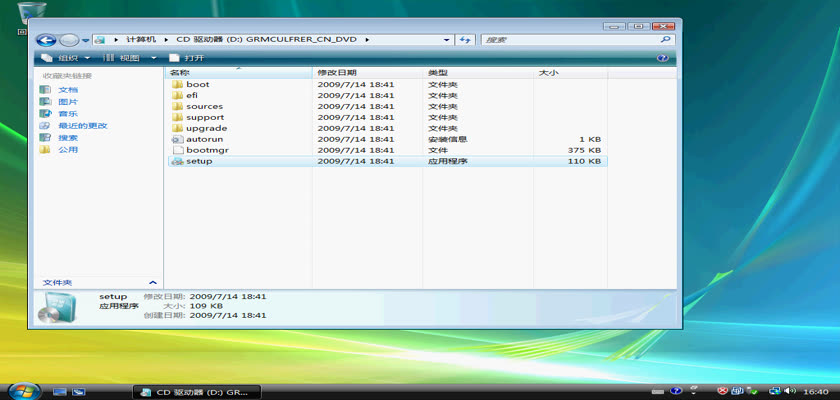The image size is (840, 400).
Task: Open the boot folder
Action: (197, 84)
